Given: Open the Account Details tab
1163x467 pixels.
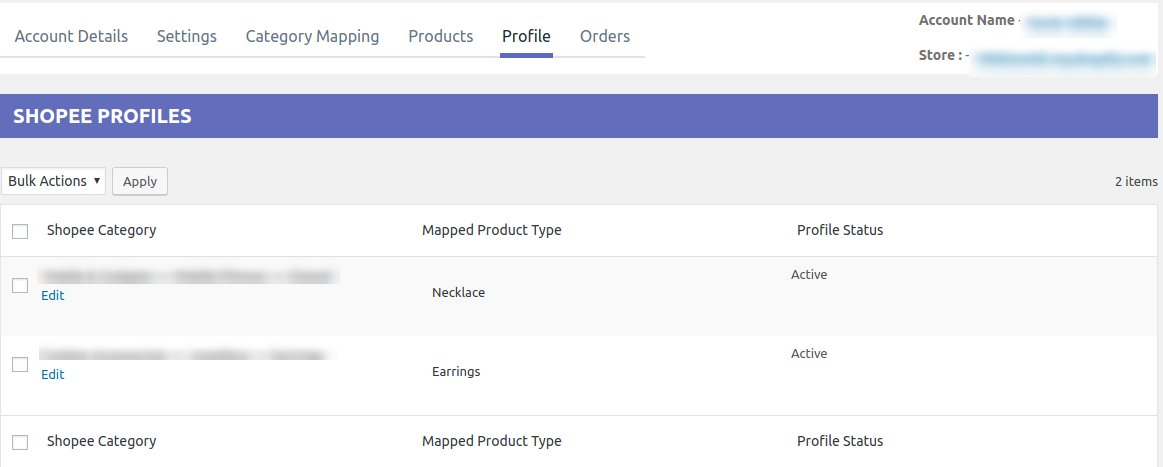Looking at the screenshot, I should [71, 36].
